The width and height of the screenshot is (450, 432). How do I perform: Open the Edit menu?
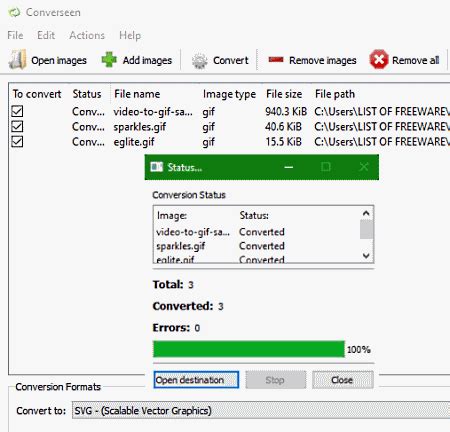click(x=46, y=35)
